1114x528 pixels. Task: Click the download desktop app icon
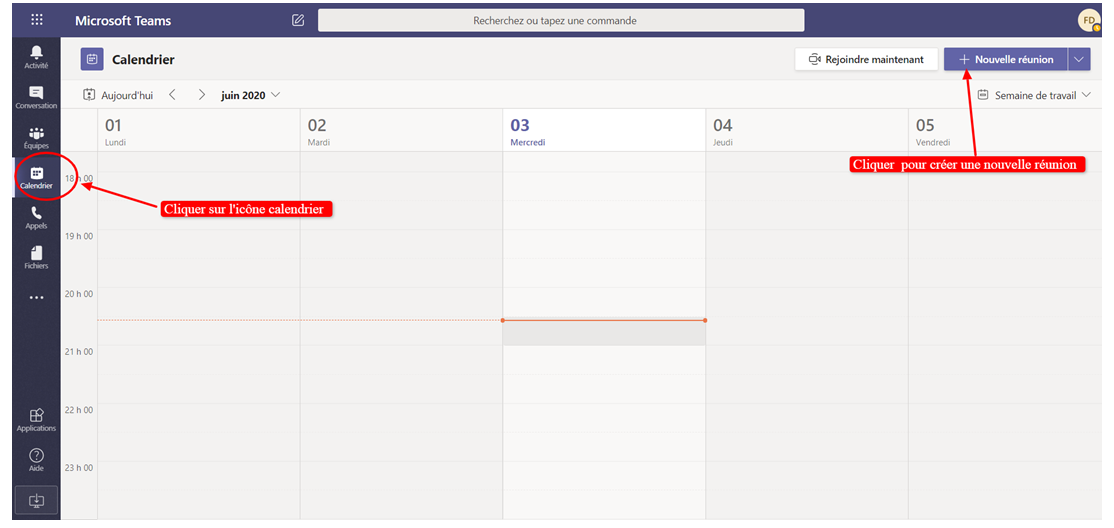(x=37, y=500)
